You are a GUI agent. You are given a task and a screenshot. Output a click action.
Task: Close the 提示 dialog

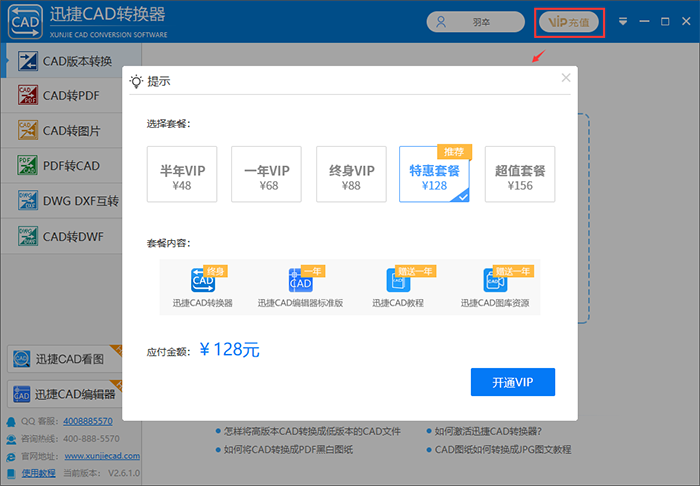click(x=566, y=78)
